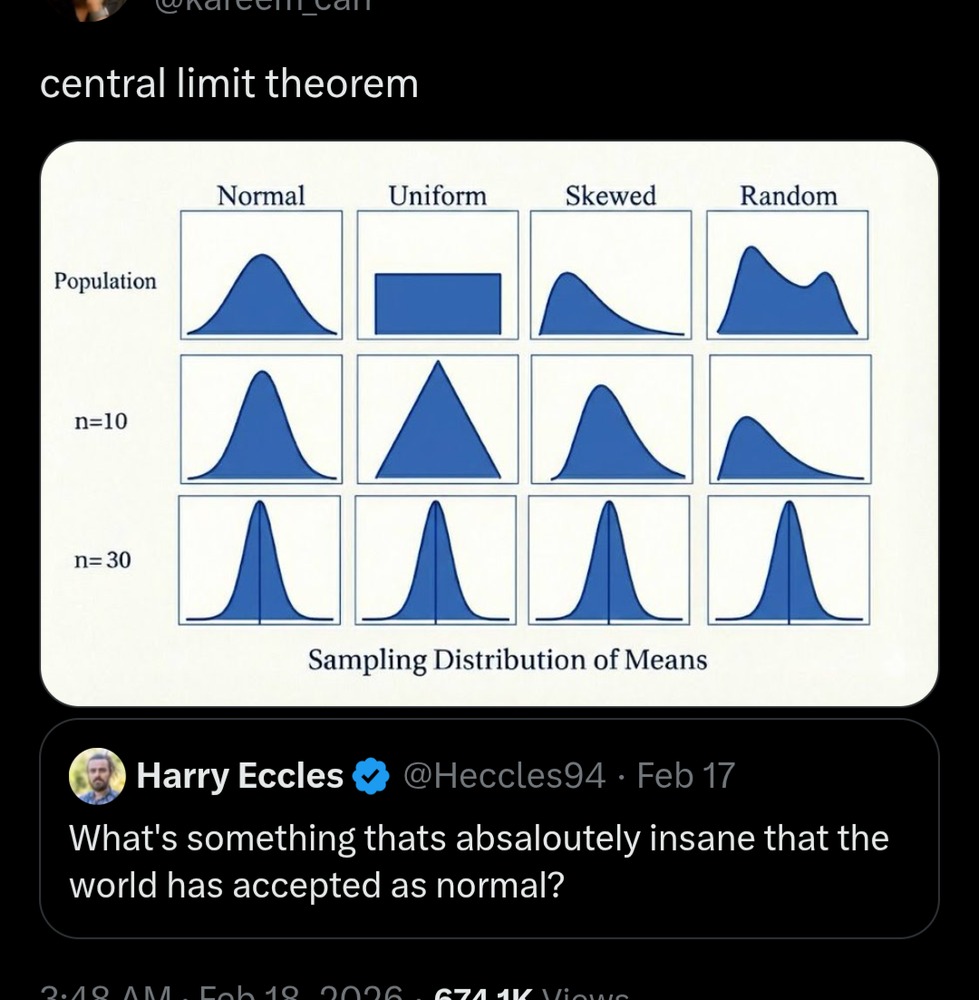Open the Harry Eccles display name

[240, 776]
